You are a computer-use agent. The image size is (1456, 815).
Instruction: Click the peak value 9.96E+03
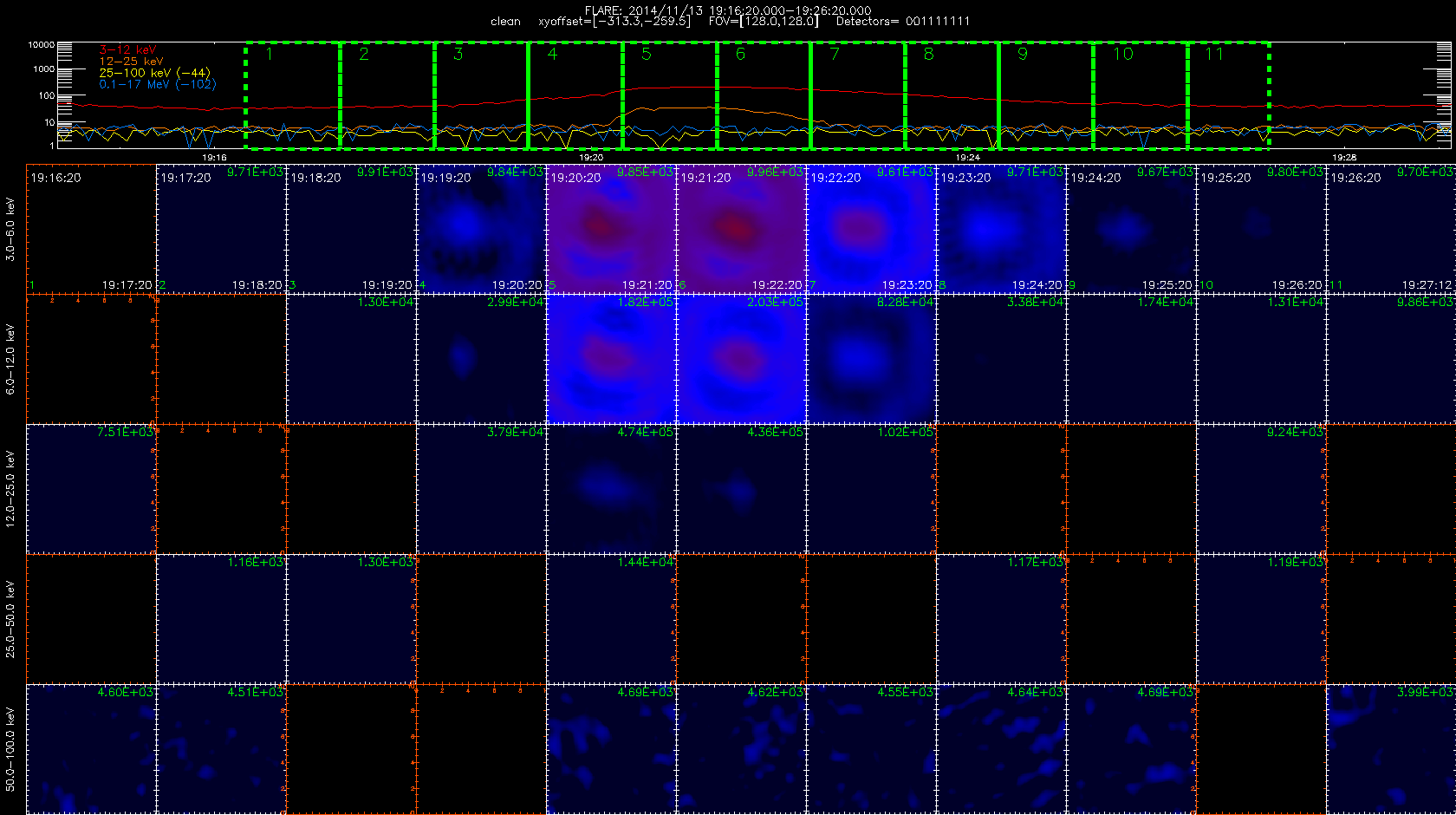[775, 173]
